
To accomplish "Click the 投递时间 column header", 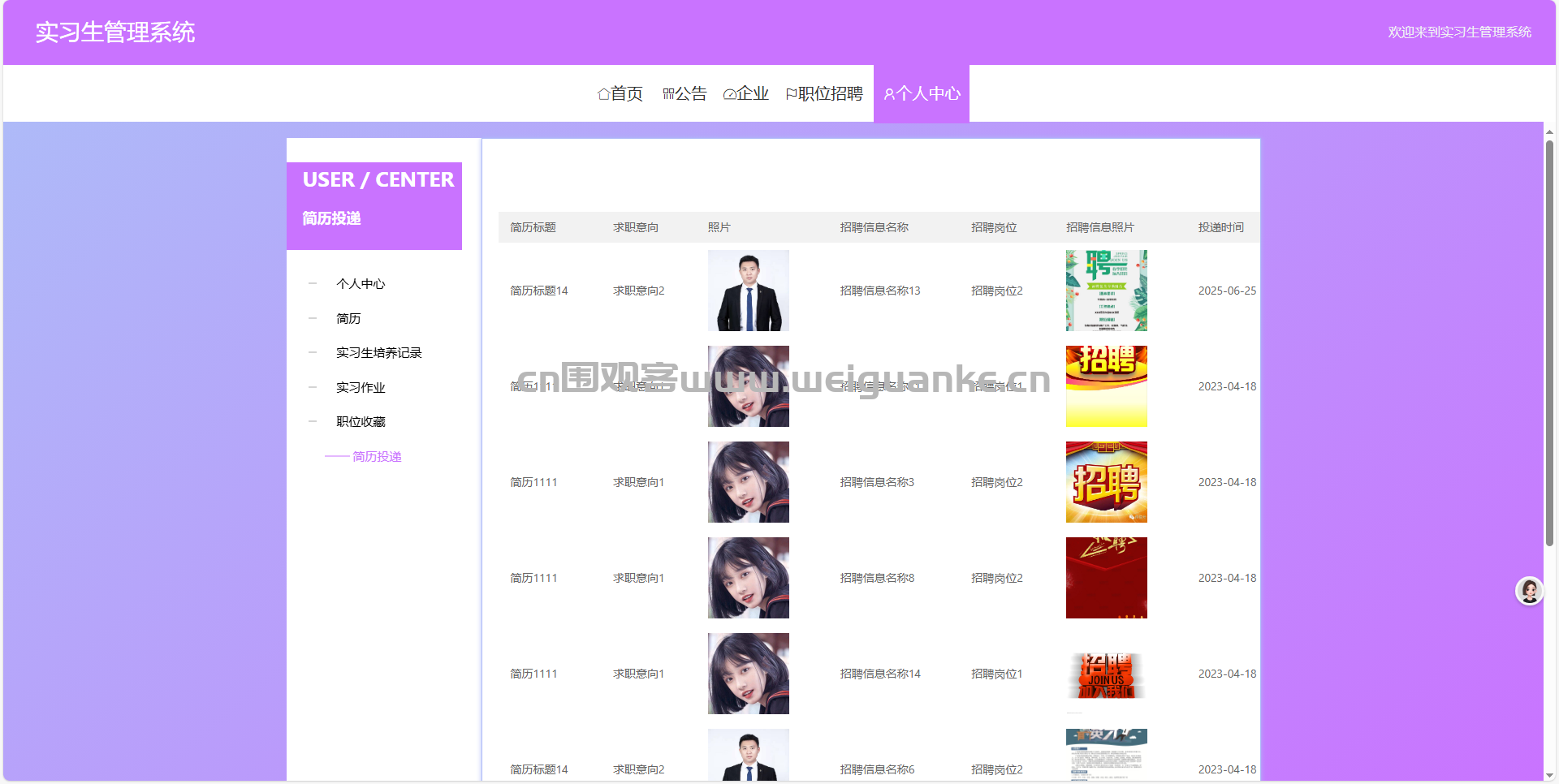I will [1221, 227].
